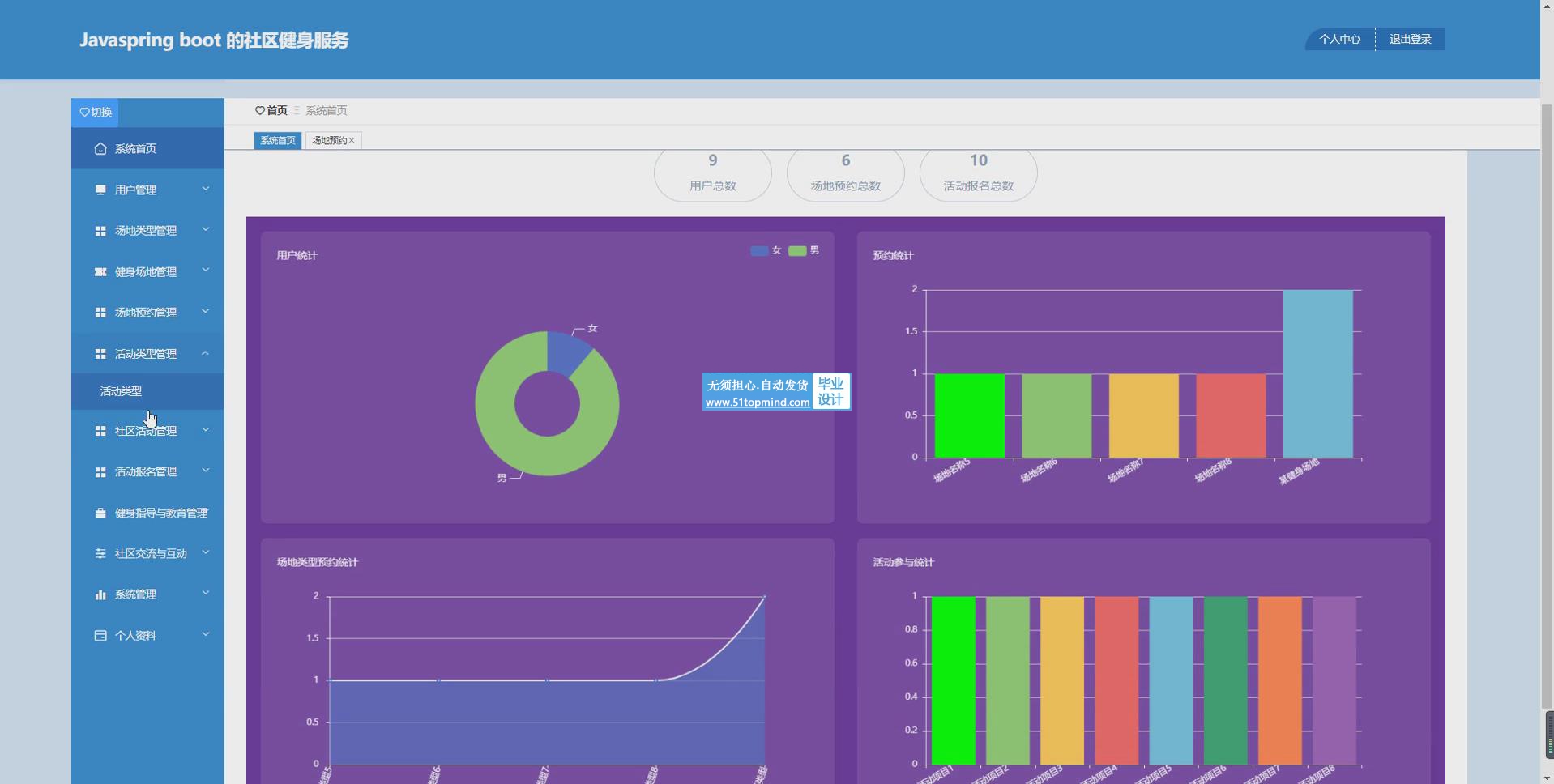Close the 场地预约 tab
Viewport: 1554px width, 784px height.
pos(352,141)
